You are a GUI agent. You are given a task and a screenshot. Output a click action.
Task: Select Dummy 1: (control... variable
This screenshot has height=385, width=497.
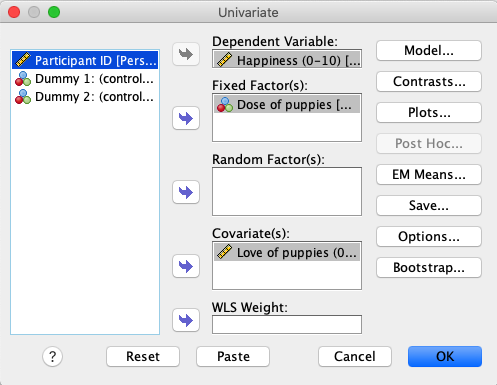(x=85, y=79)
